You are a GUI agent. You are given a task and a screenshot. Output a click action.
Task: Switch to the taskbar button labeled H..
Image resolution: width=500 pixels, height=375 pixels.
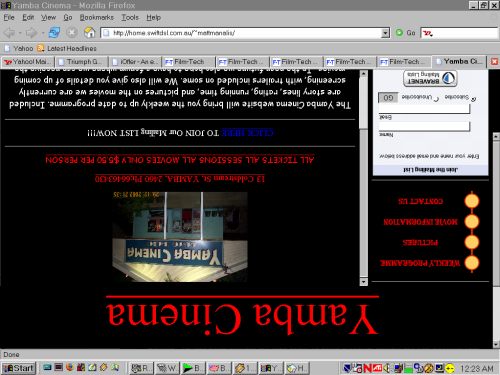[x=297, y=368]
